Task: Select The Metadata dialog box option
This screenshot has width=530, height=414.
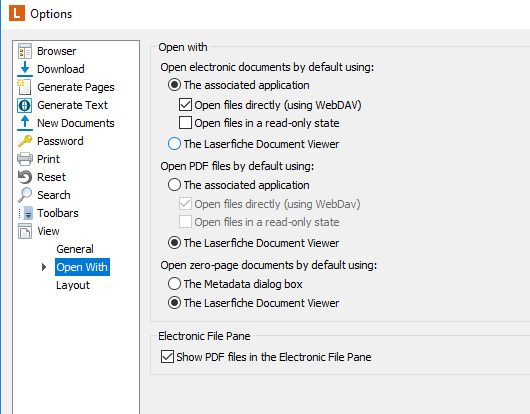Action: click(x=174, y=284)
